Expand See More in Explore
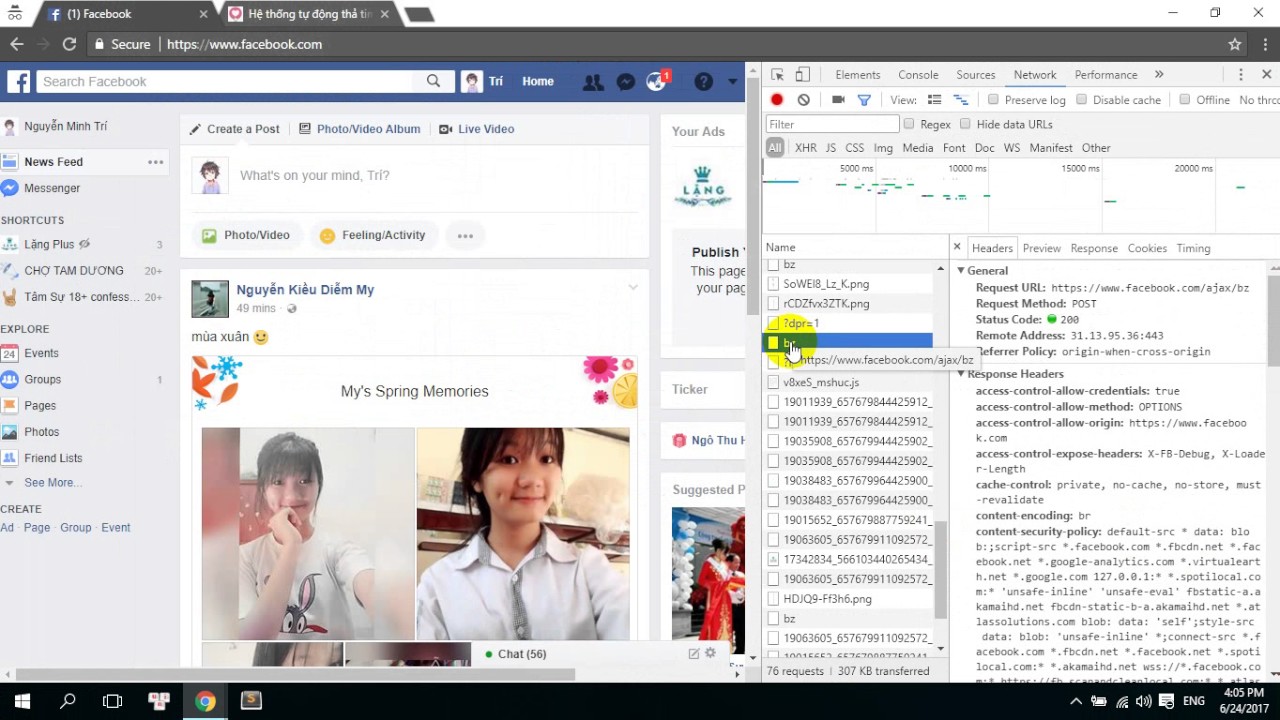The width and height of the screenshot is (1280, 720). [52, 482]
